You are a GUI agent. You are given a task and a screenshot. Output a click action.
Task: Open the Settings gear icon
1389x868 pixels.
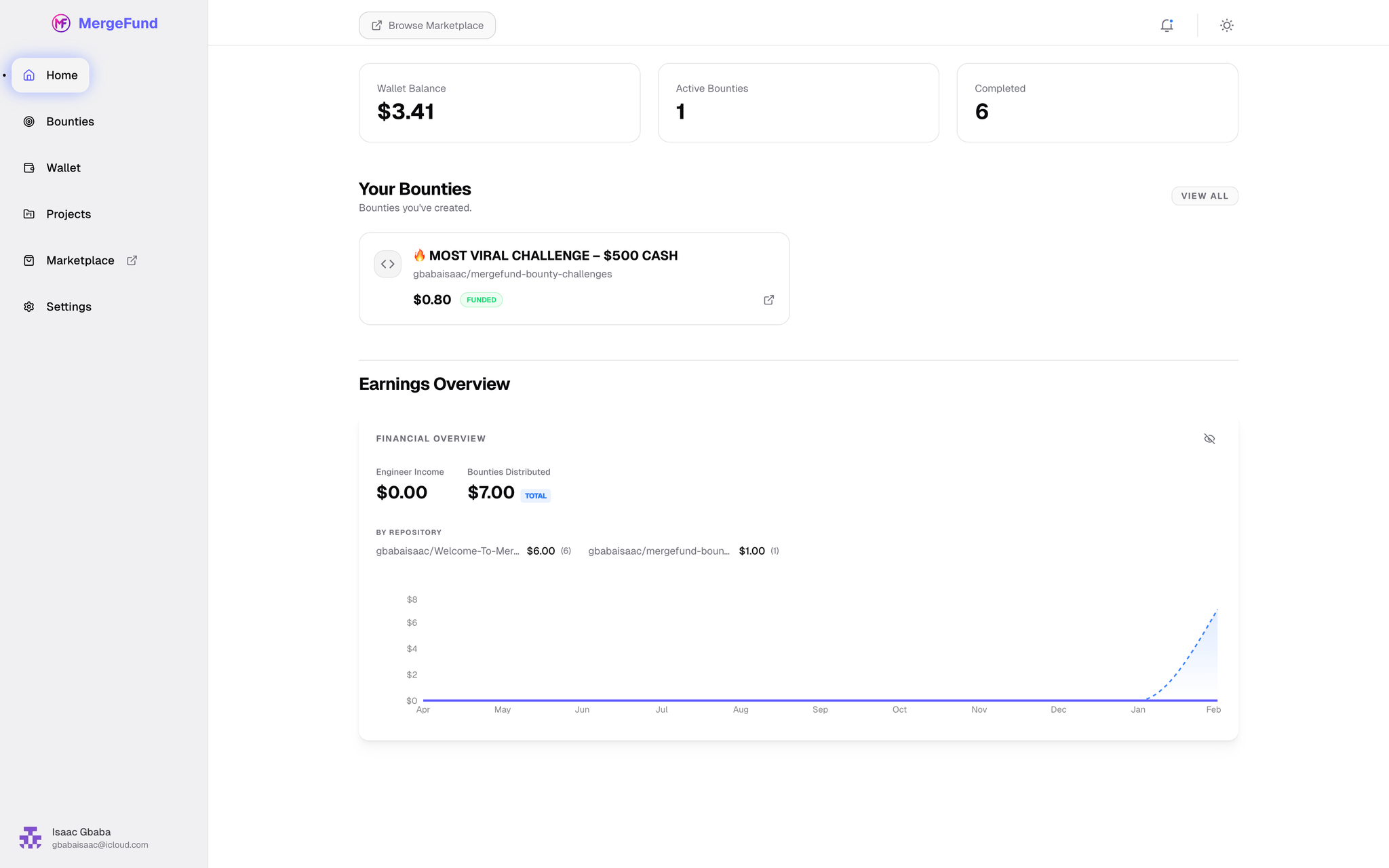(x=28, y=307)
